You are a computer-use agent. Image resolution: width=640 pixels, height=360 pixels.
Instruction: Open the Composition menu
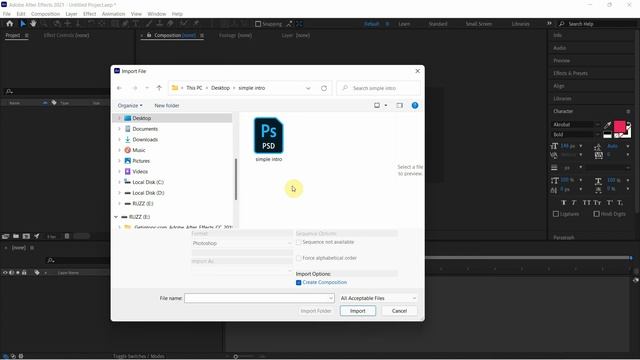click(45, 14)
